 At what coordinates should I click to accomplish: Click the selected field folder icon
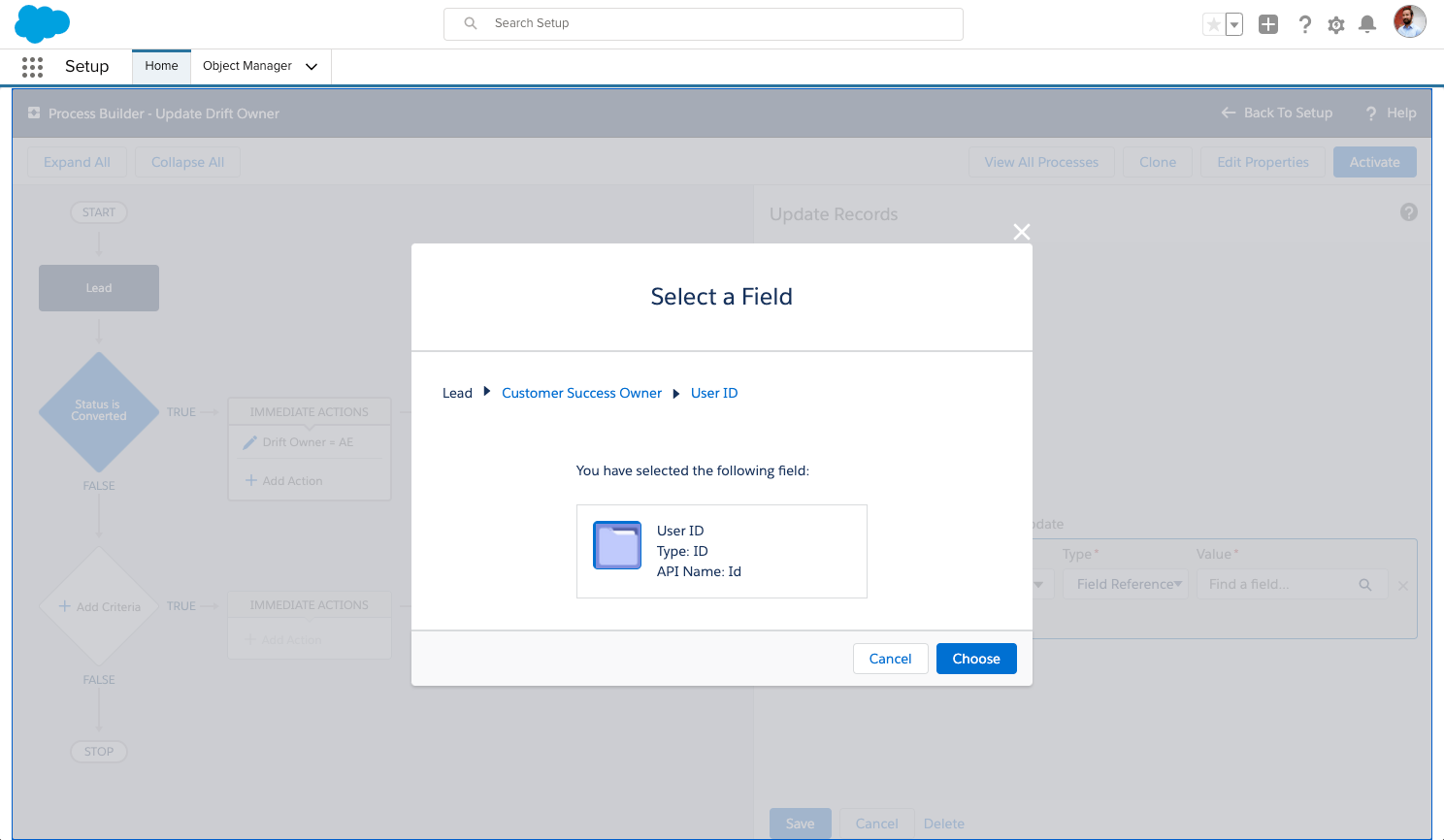(x=617, y=545)
